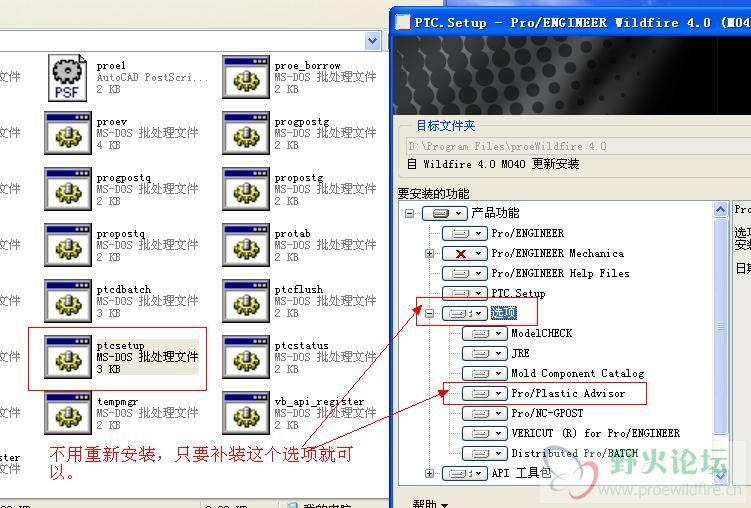Open install dropdown for VERICUT (R)

pos(485,433)
